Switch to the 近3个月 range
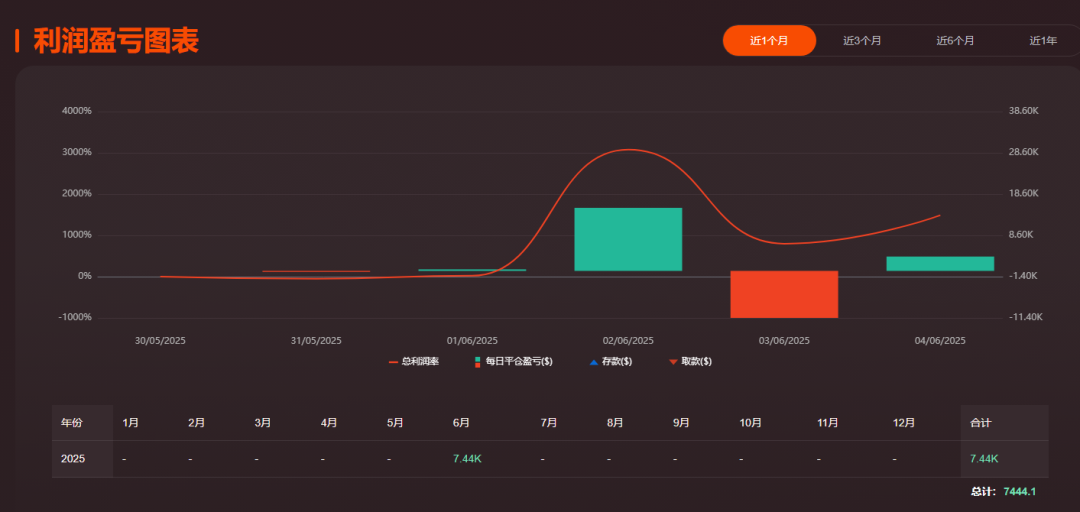The image size is (1080, 512). (862, 41)
